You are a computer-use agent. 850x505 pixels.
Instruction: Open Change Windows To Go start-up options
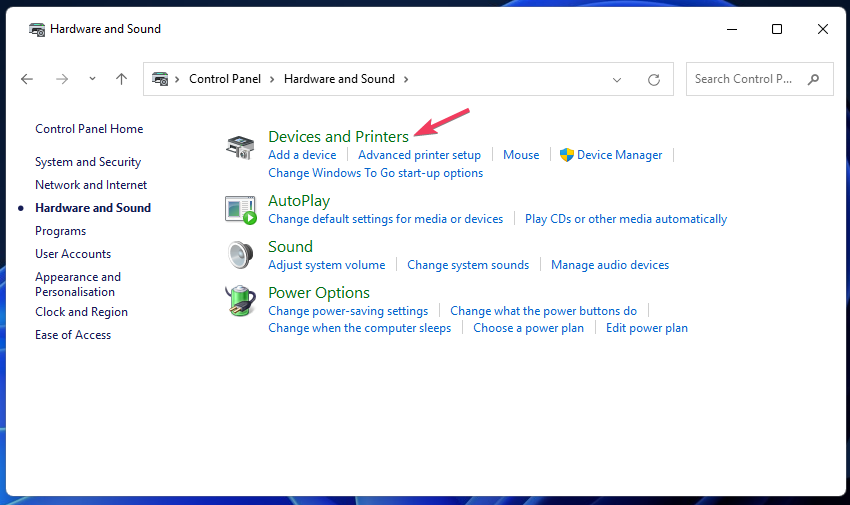click(x=376, y=173)
